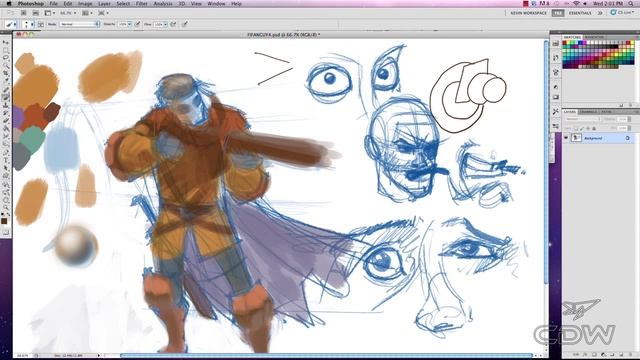
Task: Toggle the Brush panel button
Action: tap(41, 24)
